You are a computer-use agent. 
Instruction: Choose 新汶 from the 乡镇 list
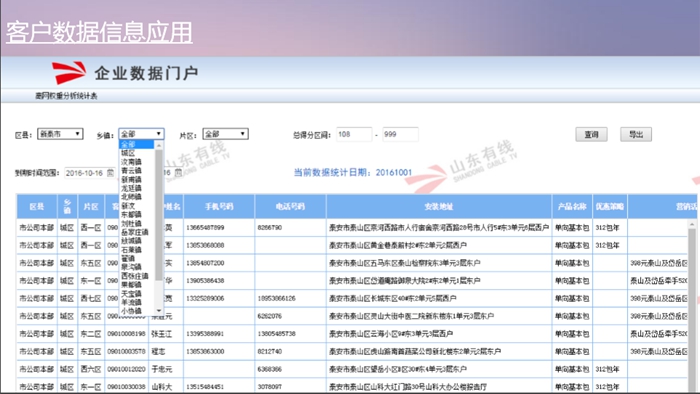(x=129, y=206)
